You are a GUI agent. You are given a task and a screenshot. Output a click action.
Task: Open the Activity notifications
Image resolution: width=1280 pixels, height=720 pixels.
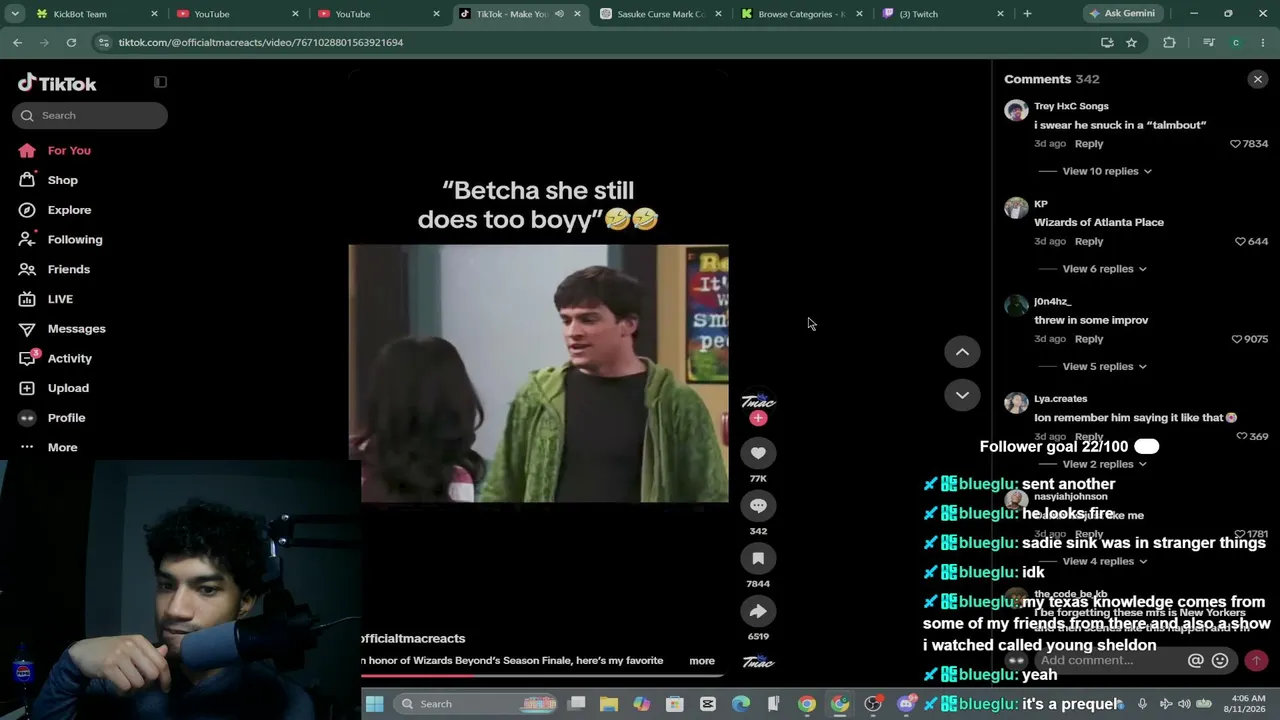pos(70,358)
